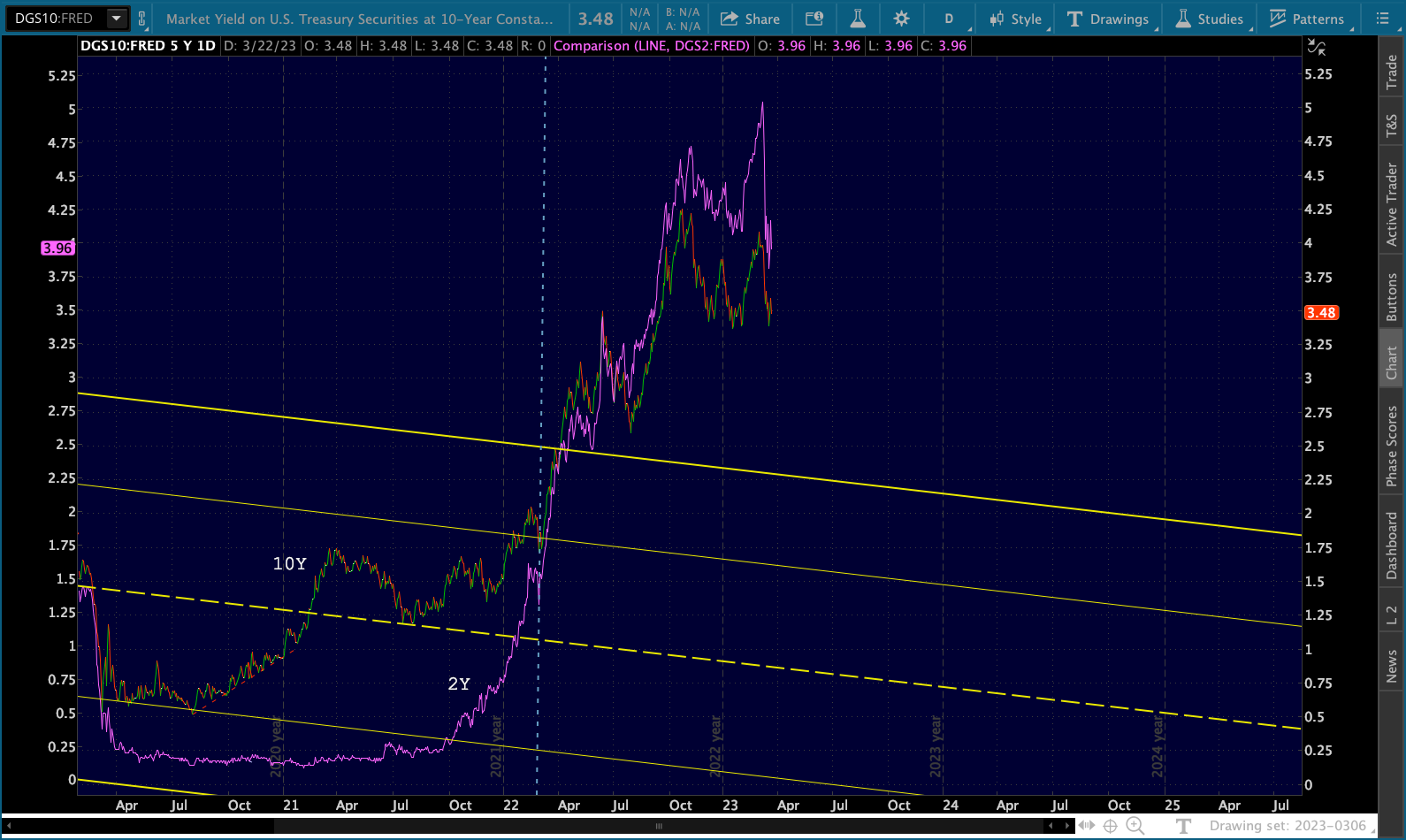Activate the crosshair pan tool icon
1406x840 pixels.
[1111, 826]
